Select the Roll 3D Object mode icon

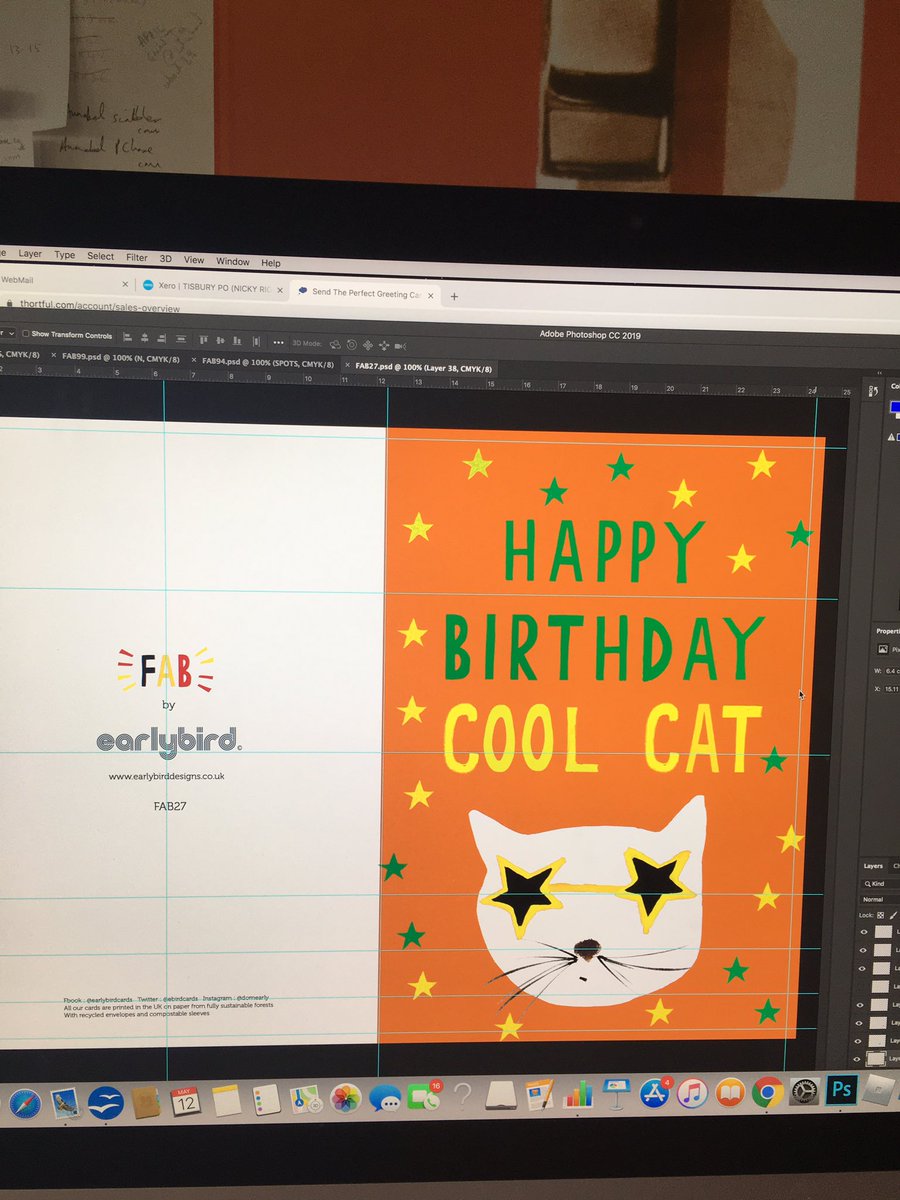[x=351, y=344]
